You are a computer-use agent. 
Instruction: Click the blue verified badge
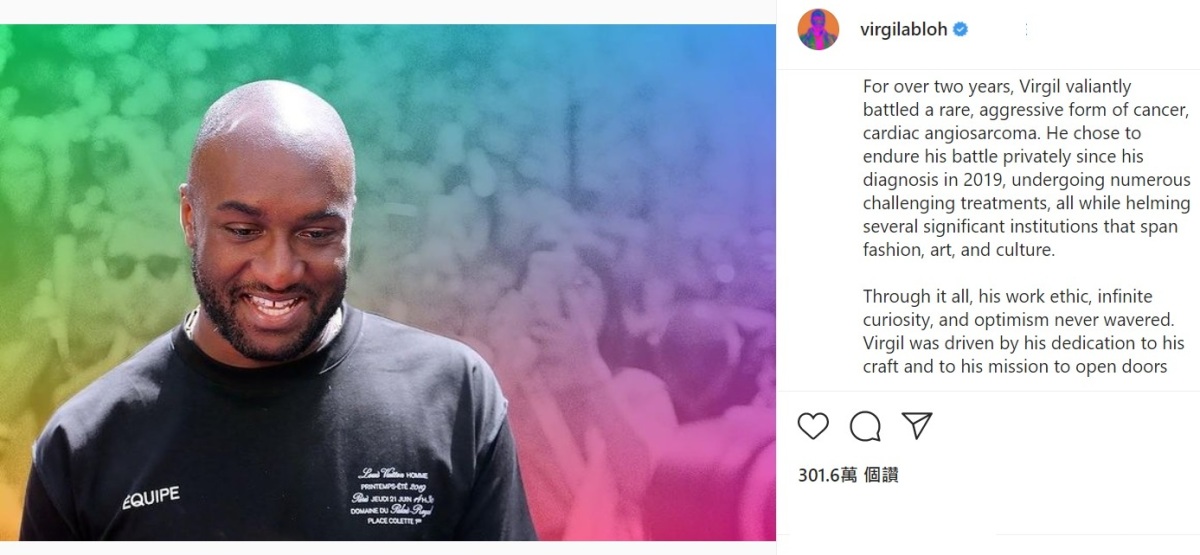point(960,30)
